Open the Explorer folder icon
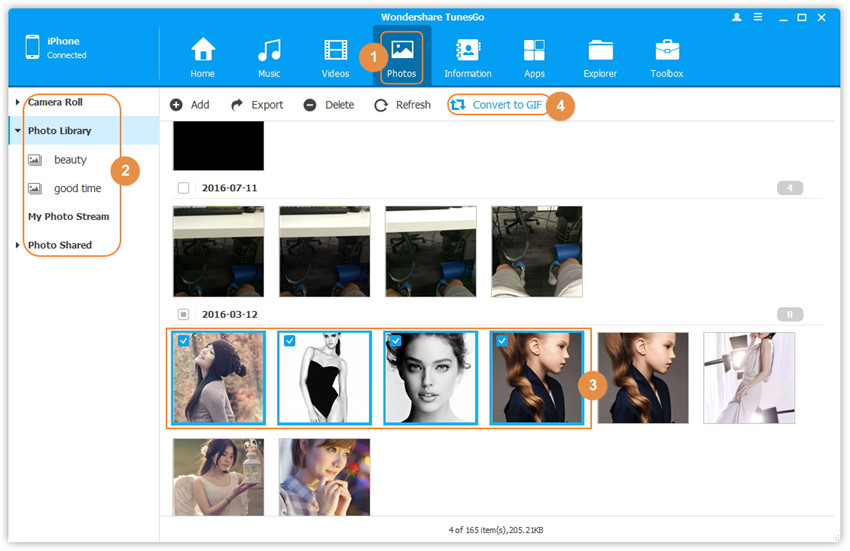Viewport: 850px width, 551px height. point(601,51)
